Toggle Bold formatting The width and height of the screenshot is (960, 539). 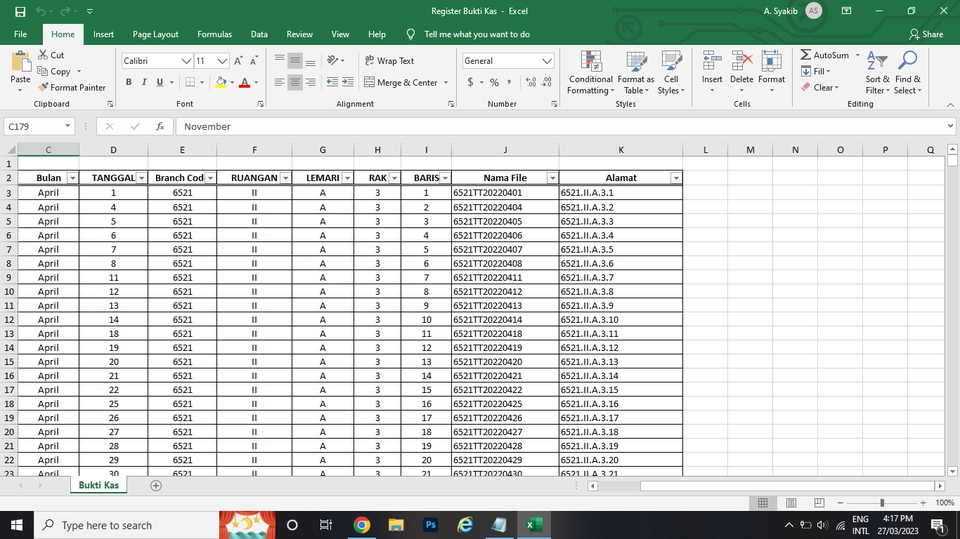click(129, 82)
